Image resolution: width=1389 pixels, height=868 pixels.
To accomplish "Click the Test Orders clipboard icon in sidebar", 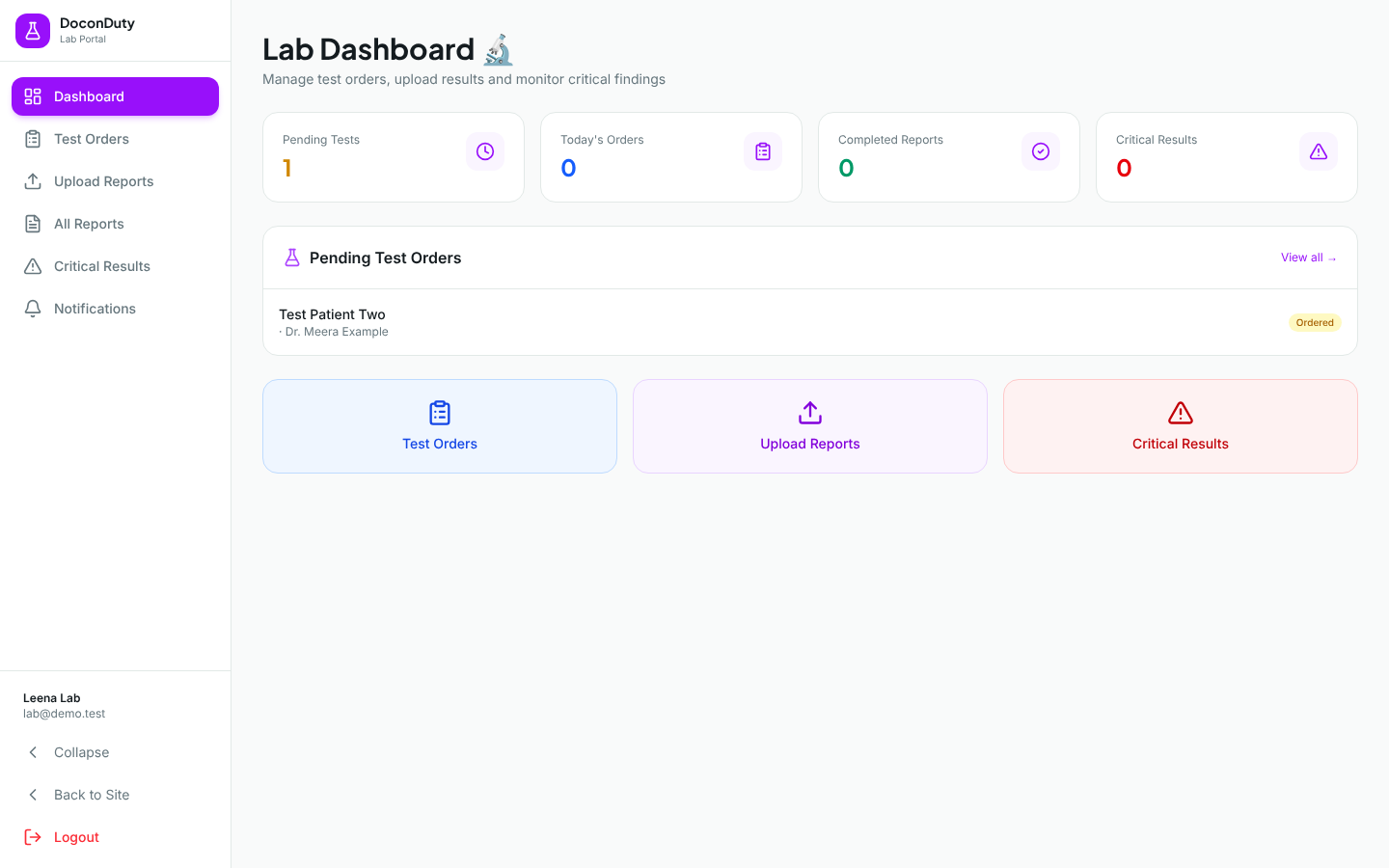I will click(x=33, y=139).
